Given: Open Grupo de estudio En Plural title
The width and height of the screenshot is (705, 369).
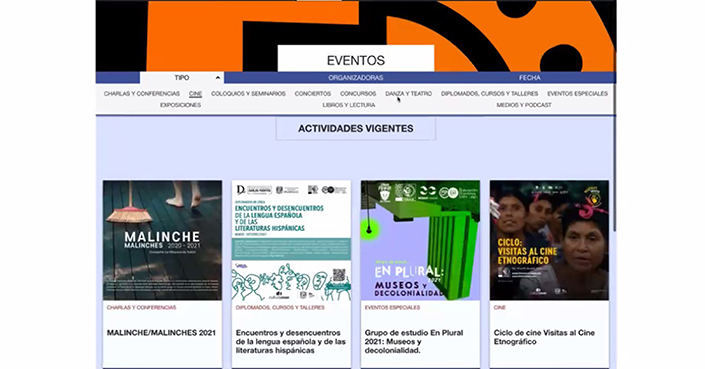Looking at the screenshot, I should pos(414,342).
